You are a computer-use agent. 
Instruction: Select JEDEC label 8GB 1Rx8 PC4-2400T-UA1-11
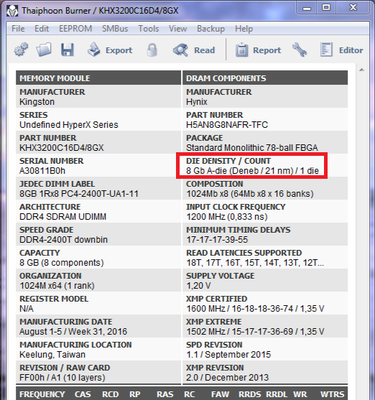click(79, 194)
